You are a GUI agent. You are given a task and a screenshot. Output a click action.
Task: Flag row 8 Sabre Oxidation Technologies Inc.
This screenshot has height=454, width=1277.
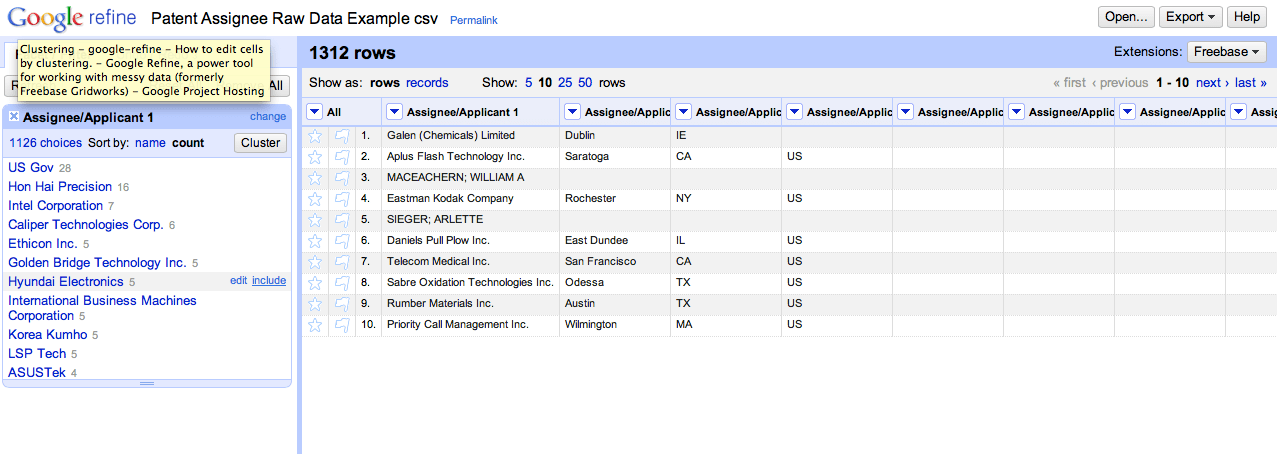coord(342,283)
